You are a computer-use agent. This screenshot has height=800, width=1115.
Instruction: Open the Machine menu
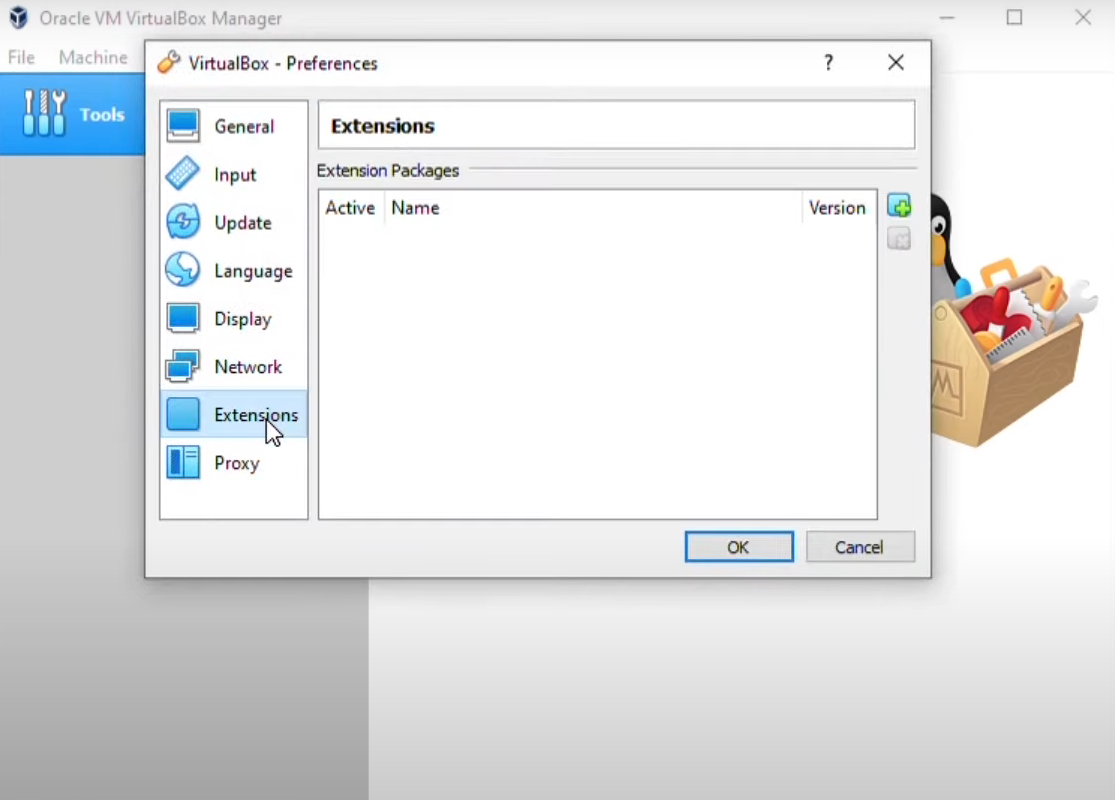(x=93, y=57)
